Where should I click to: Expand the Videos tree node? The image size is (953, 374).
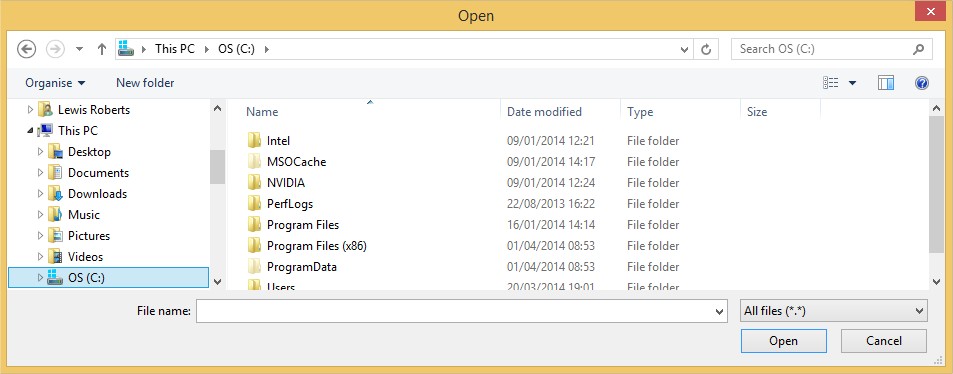(41, 257)
